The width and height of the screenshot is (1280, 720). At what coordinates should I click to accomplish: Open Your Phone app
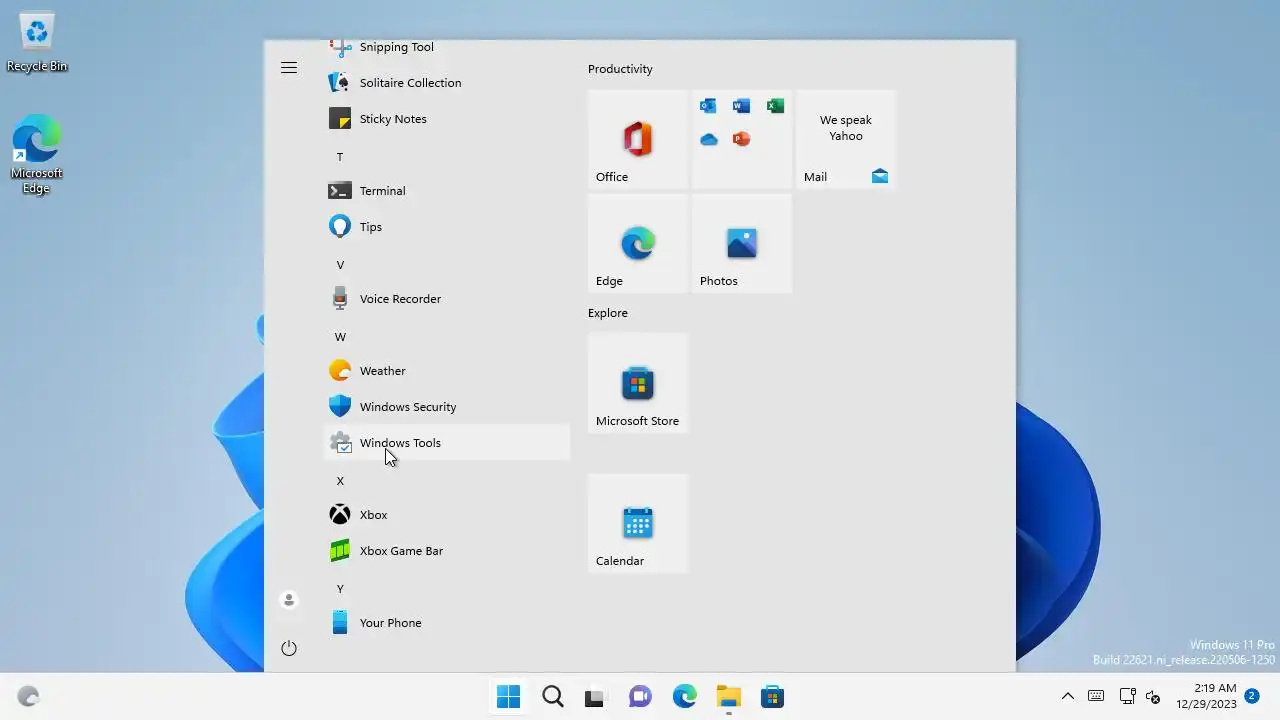(x=447, y=623)
